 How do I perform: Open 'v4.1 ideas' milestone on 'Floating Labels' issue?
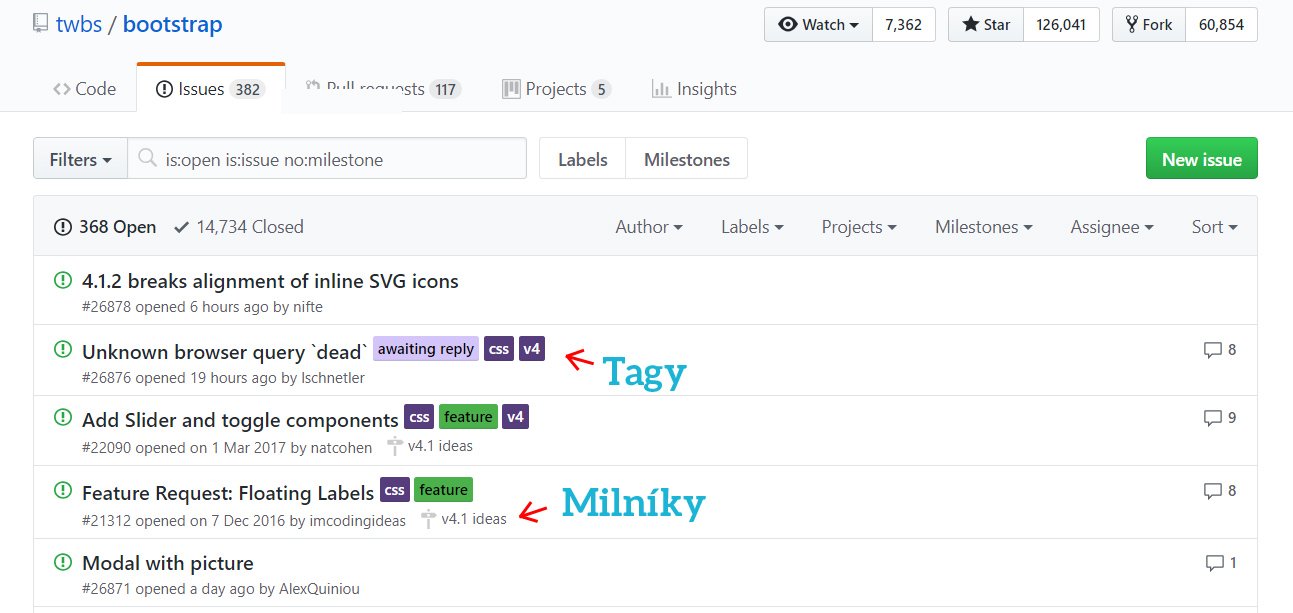pos(464,519)
